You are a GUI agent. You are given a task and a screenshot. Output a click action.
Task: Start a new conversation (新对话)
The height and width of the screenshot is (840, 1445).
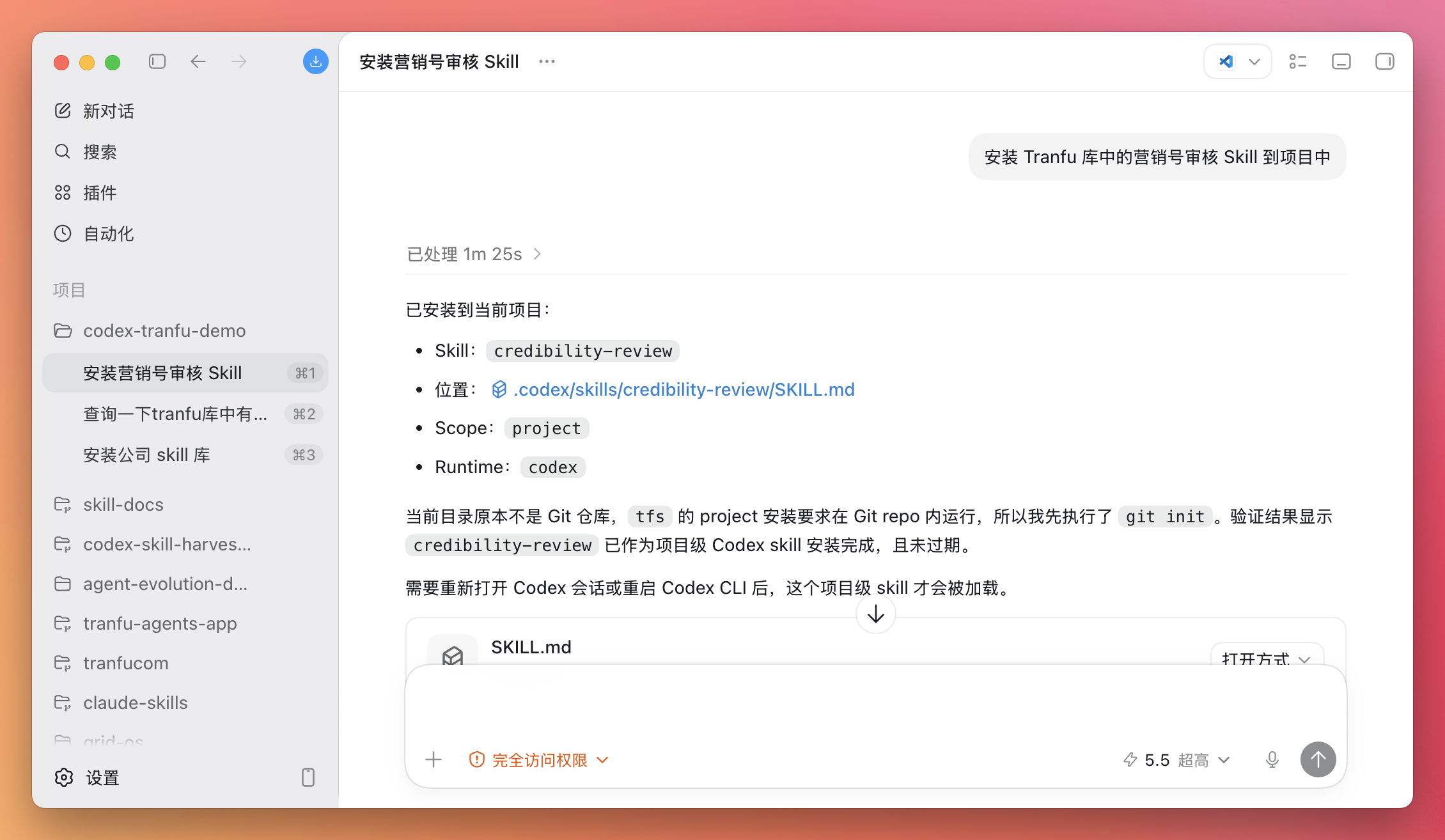[185, 111]
